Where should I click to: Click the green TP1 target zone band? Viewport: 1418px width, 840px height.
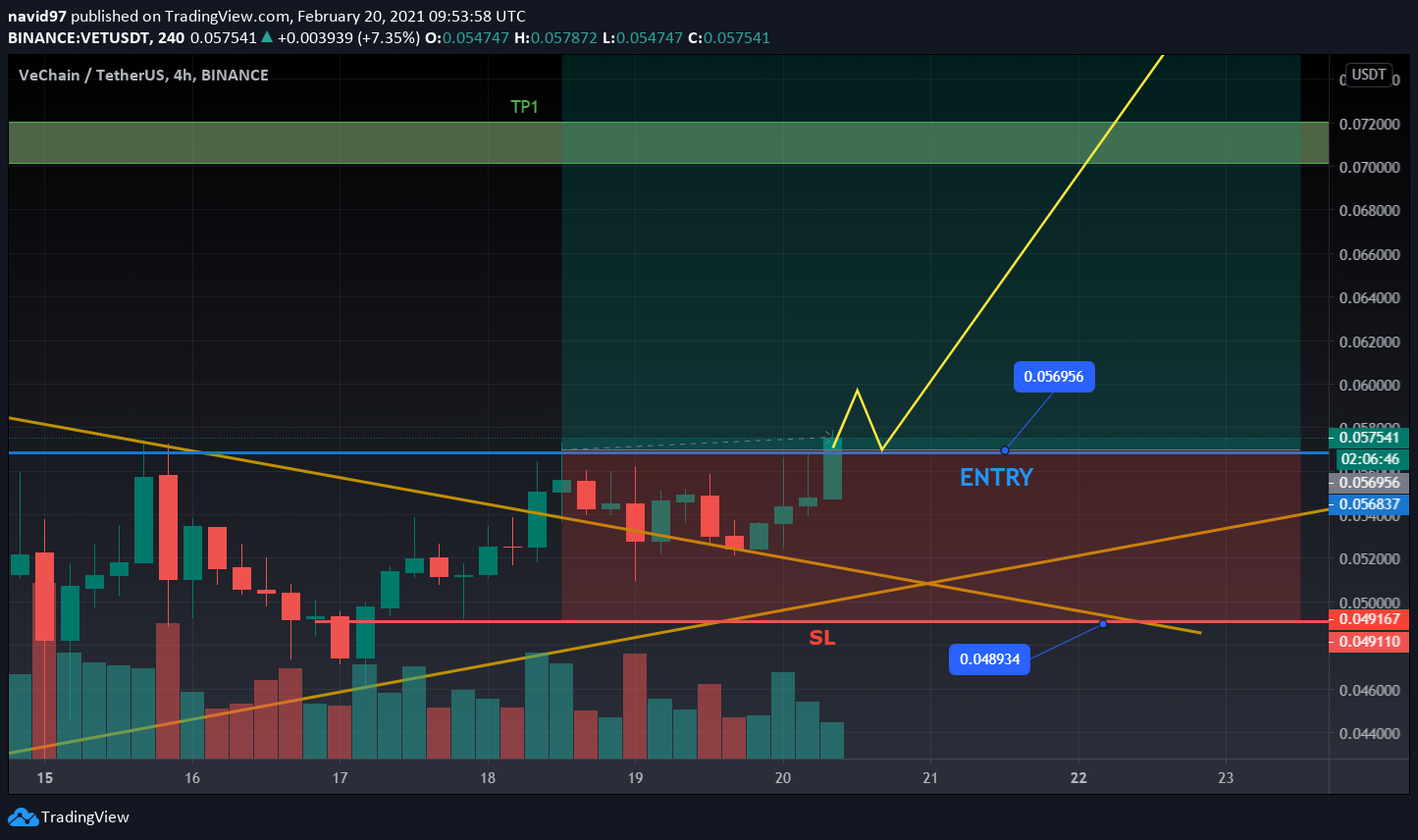point(668,143)
